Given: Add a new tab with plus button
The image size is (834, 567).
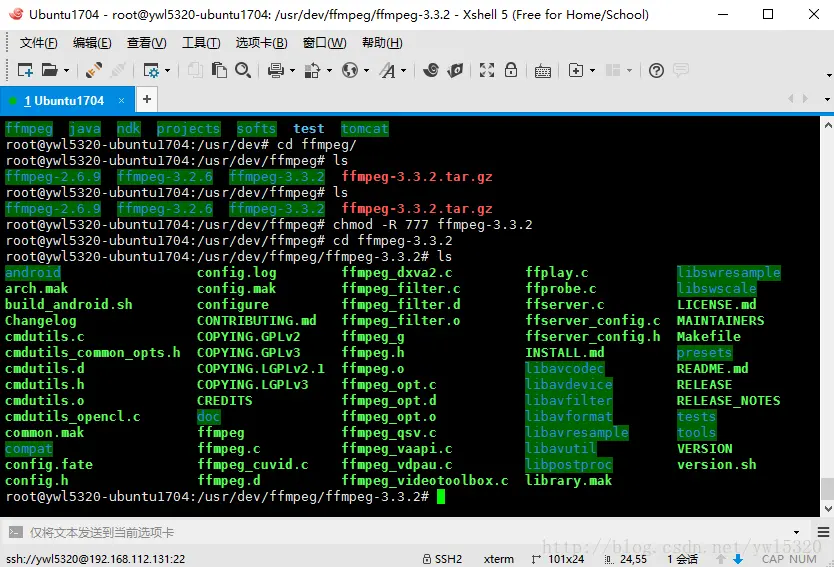Looking at the screenshot, I should coord(147,99).
